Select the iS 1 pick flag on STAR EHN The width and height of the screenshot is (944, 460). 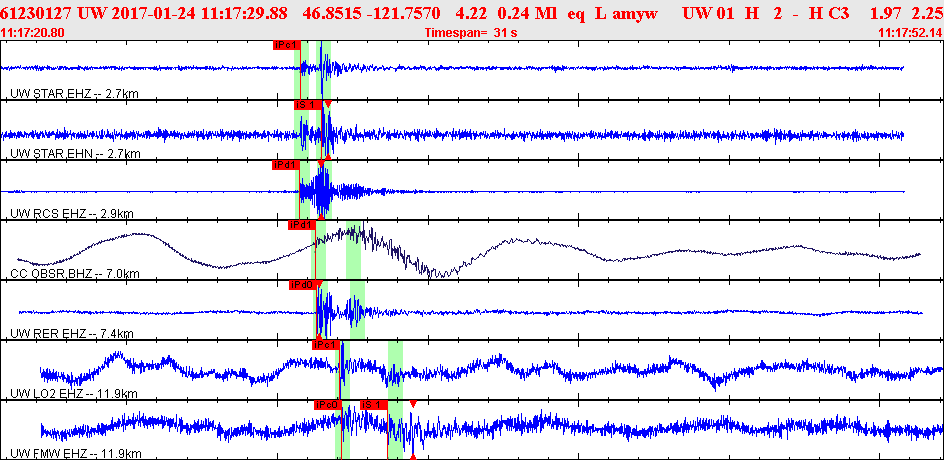coord(308,105)
